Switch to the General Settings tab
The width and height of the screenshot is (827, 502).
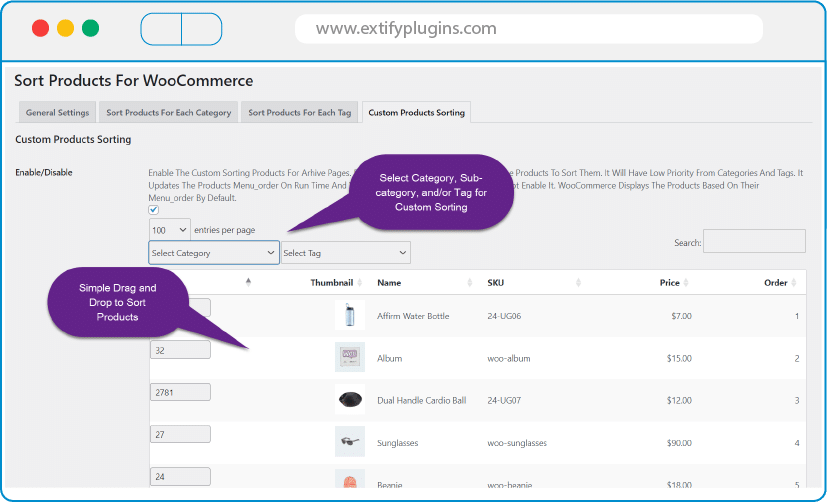(x=57, y=112)
